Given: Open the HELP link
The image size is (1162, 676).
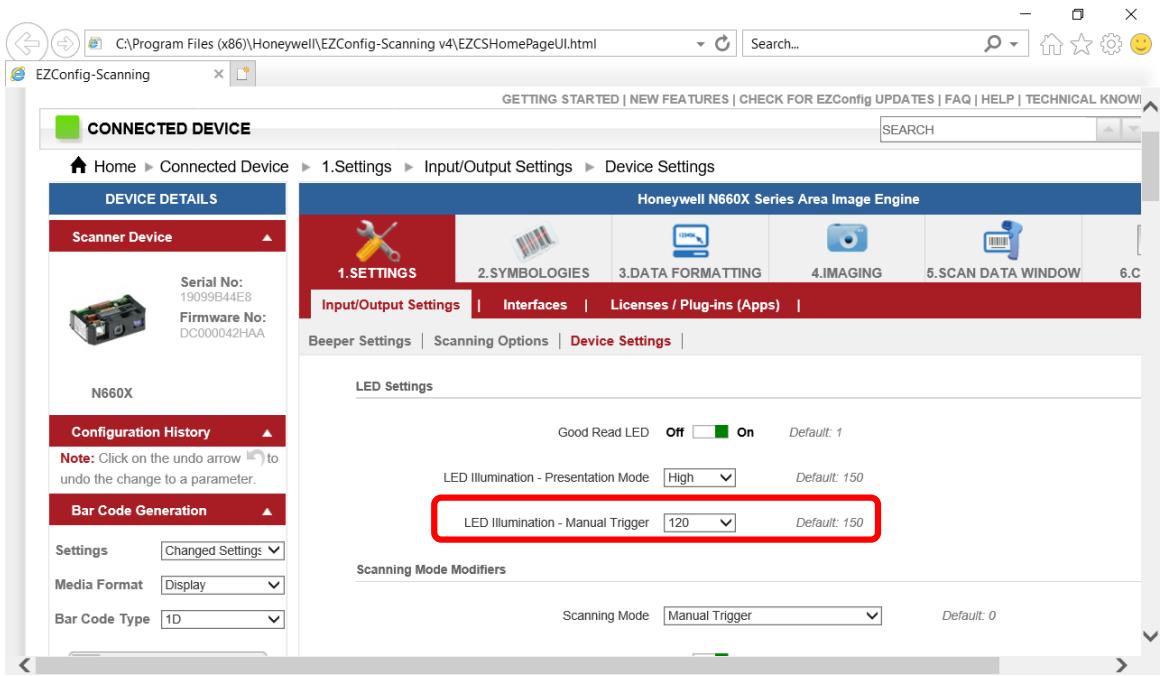Looking at the screenshot, I should coord(997,99).
